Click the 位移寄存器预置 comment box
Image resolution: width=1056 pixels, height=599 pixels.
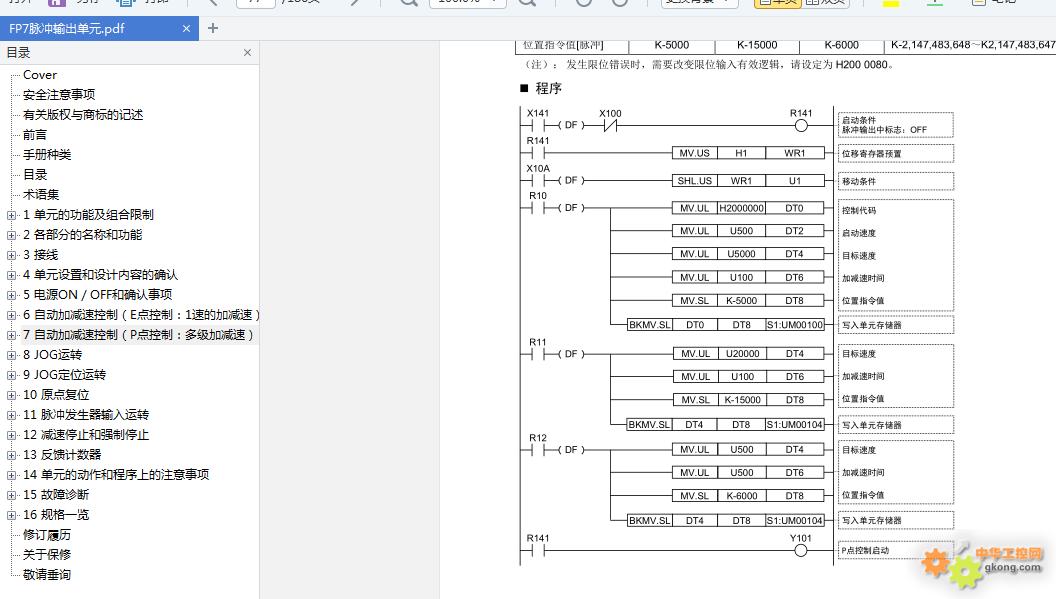[x=895, y=154]
